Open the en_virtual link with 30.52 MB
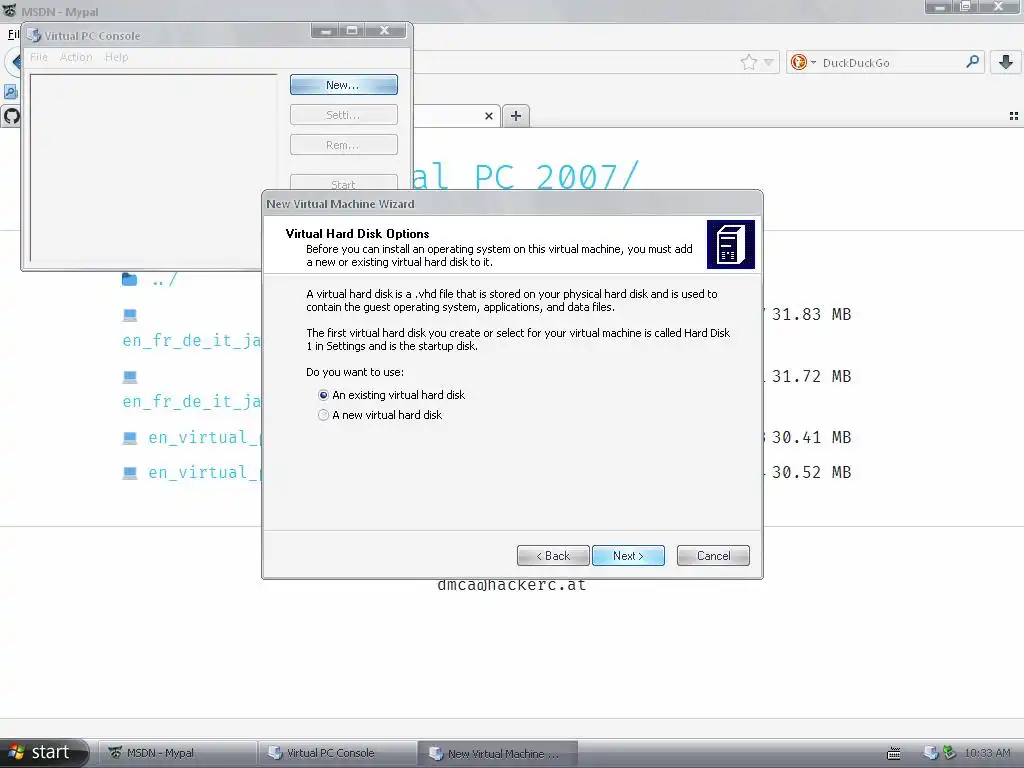Viewport: 1024px width, 768px height. pyautogui.click(x=204, y=473)
